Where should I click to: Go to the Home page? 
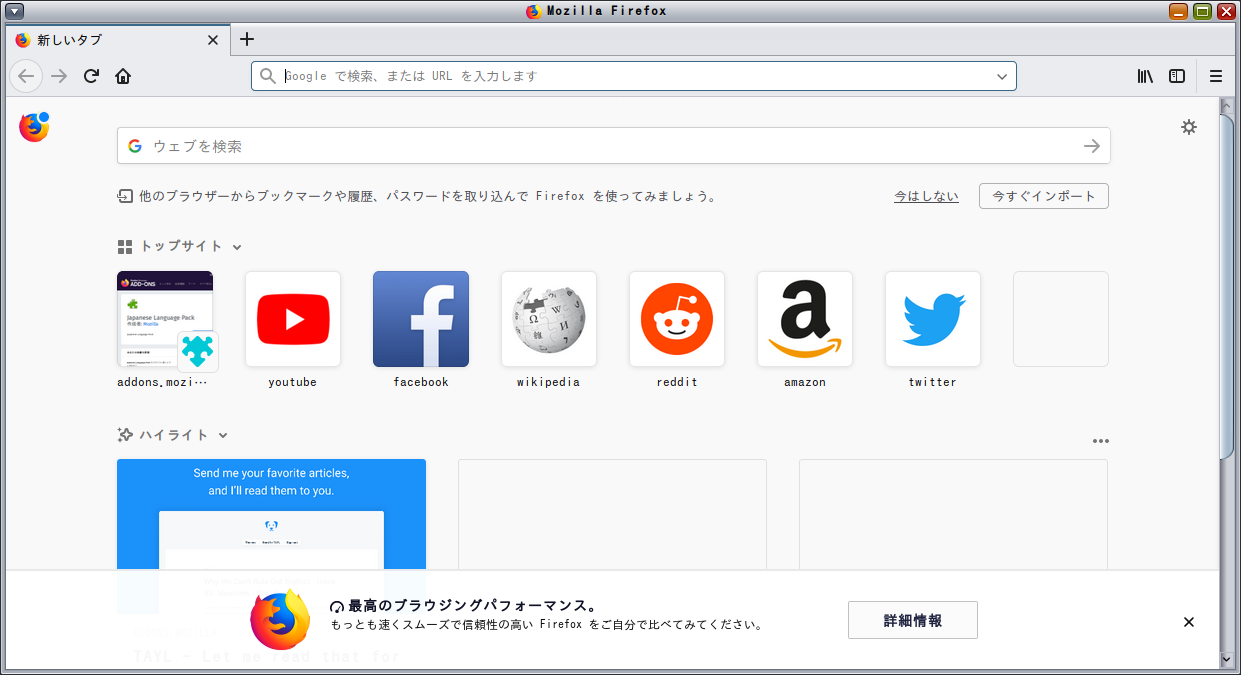[x=123, y=76]
